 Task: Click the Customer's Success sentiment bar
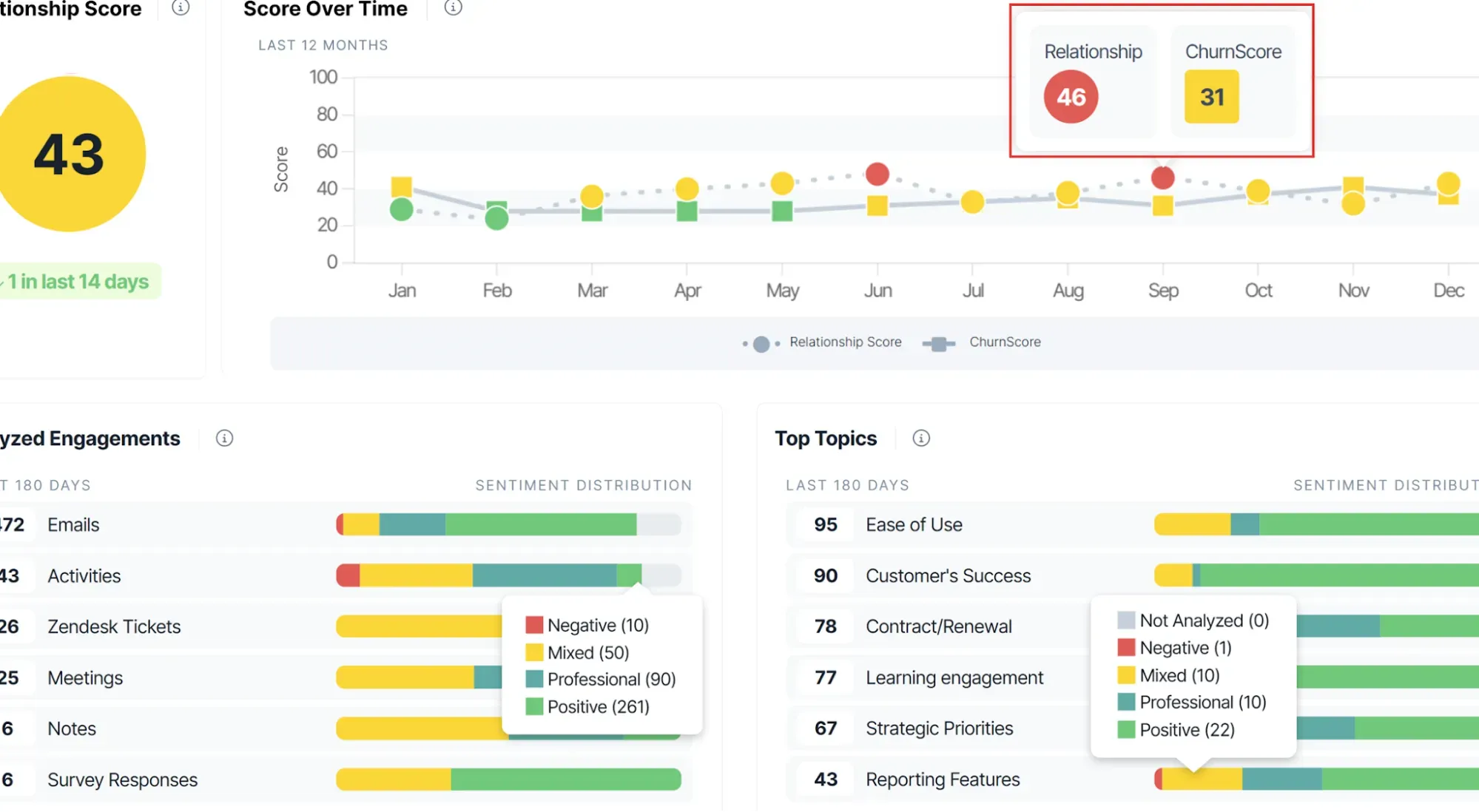(x=1316, y=575)
